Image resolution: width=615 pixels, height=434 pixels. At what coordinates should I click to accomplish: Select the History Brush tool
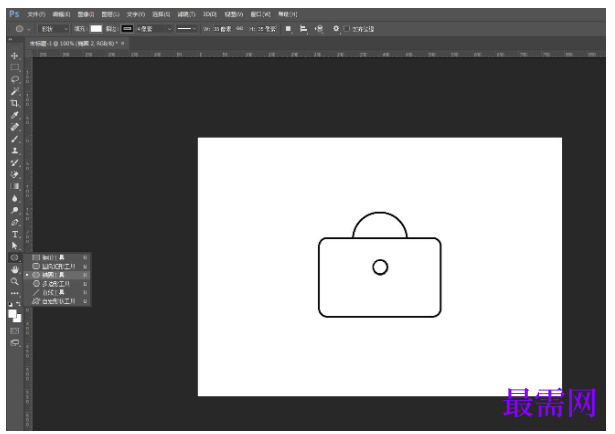point(15,163)
